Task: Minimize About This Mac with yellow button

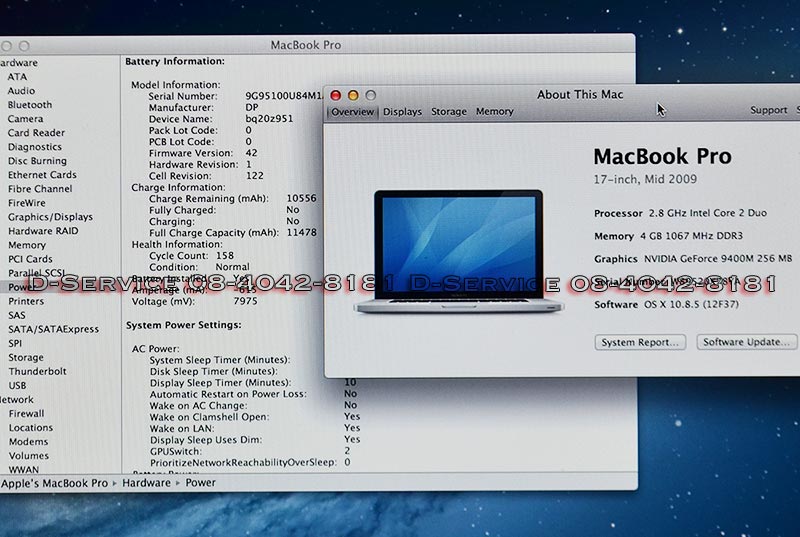Action: (x=353, y=95)
